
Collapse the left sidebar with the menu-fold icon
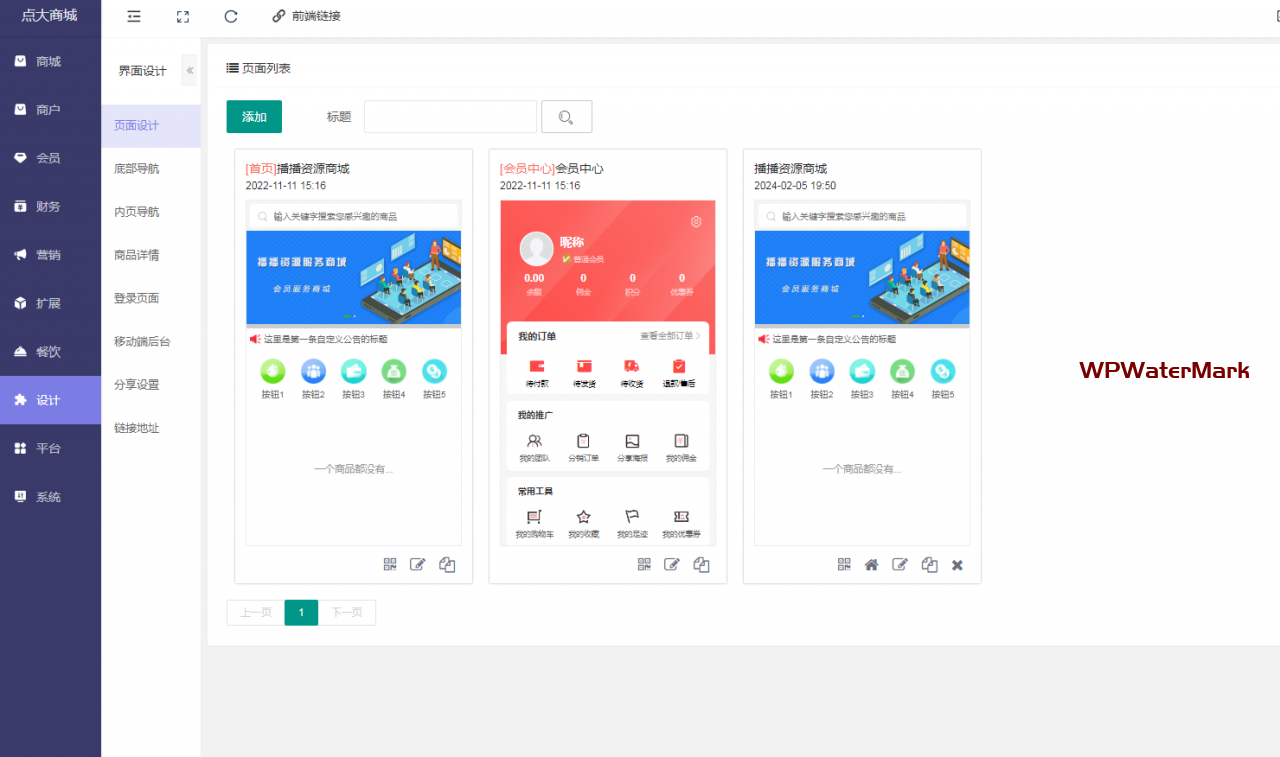tap(134, 16)
